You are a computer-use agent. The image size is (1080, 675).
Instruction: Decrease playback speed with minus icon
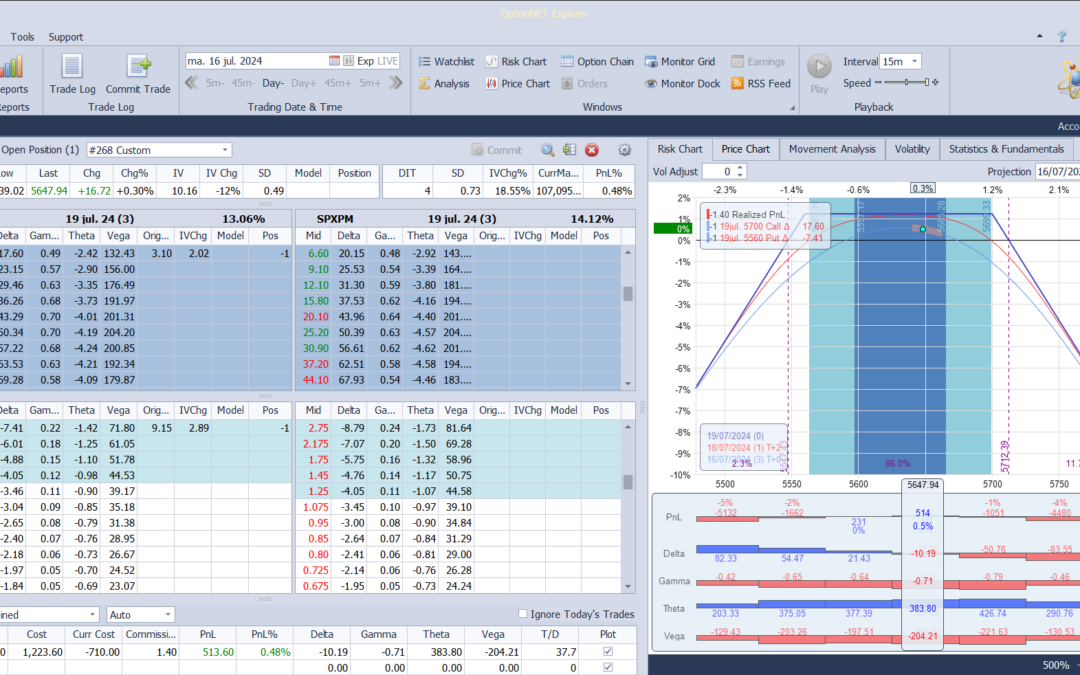tap(878, 83)
